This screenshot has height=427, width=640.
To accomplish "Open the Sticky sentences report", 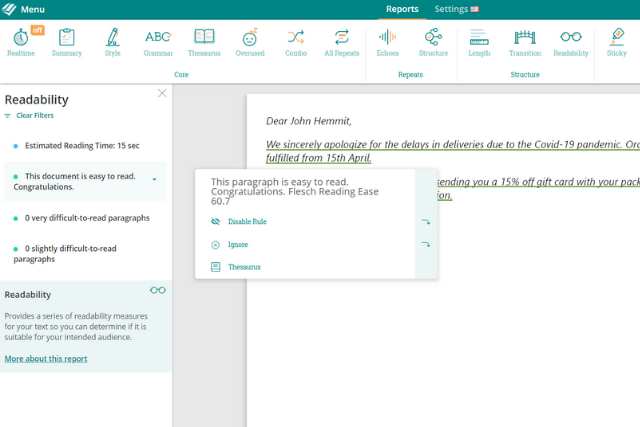I will [616, 42].
